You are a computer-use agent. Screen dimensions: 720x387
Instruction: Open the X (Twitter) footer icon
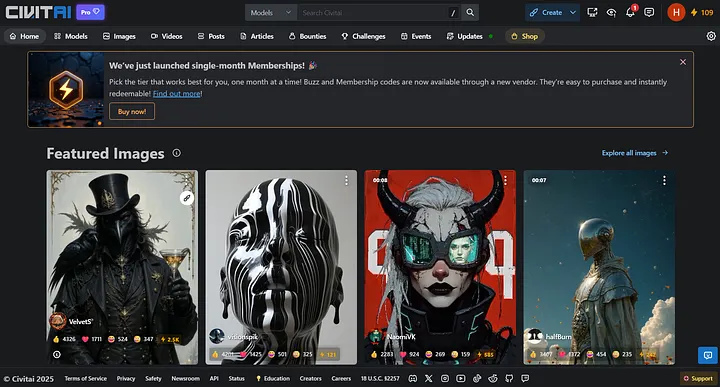point(428,378)
